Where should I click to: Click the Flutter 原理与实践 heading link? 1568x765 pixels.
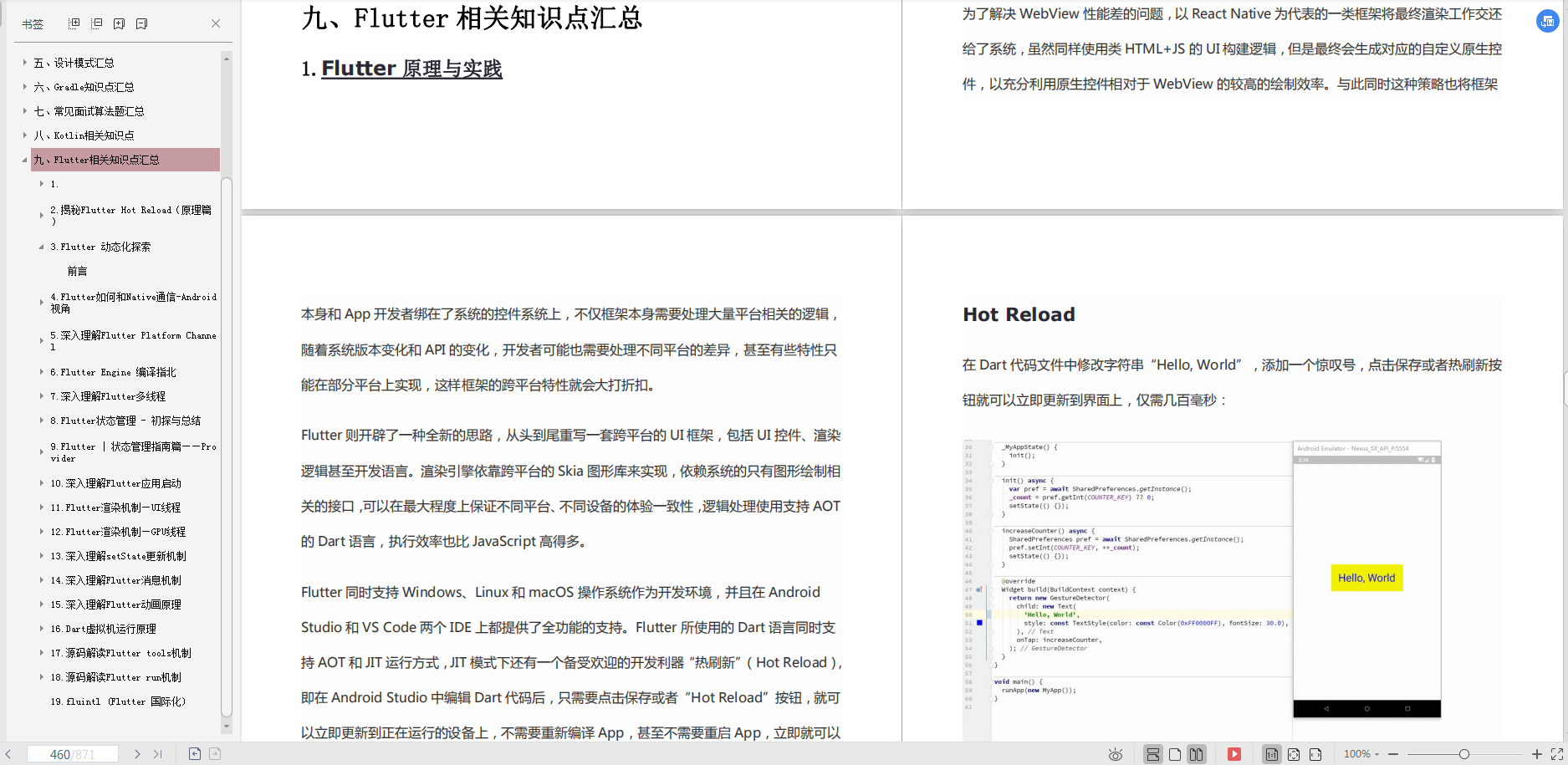coord(411,68)
